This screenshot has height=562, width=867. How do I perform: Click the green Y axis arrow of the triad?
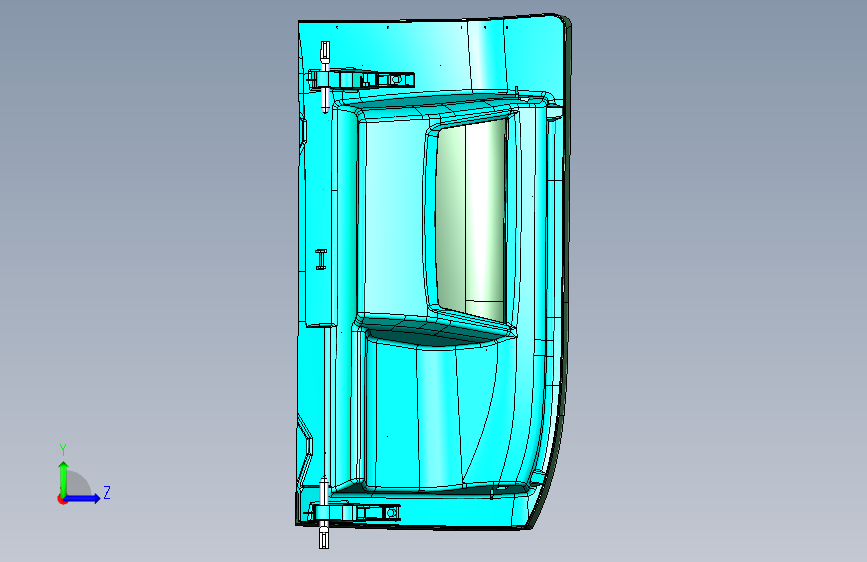click(x=63, y=478)
